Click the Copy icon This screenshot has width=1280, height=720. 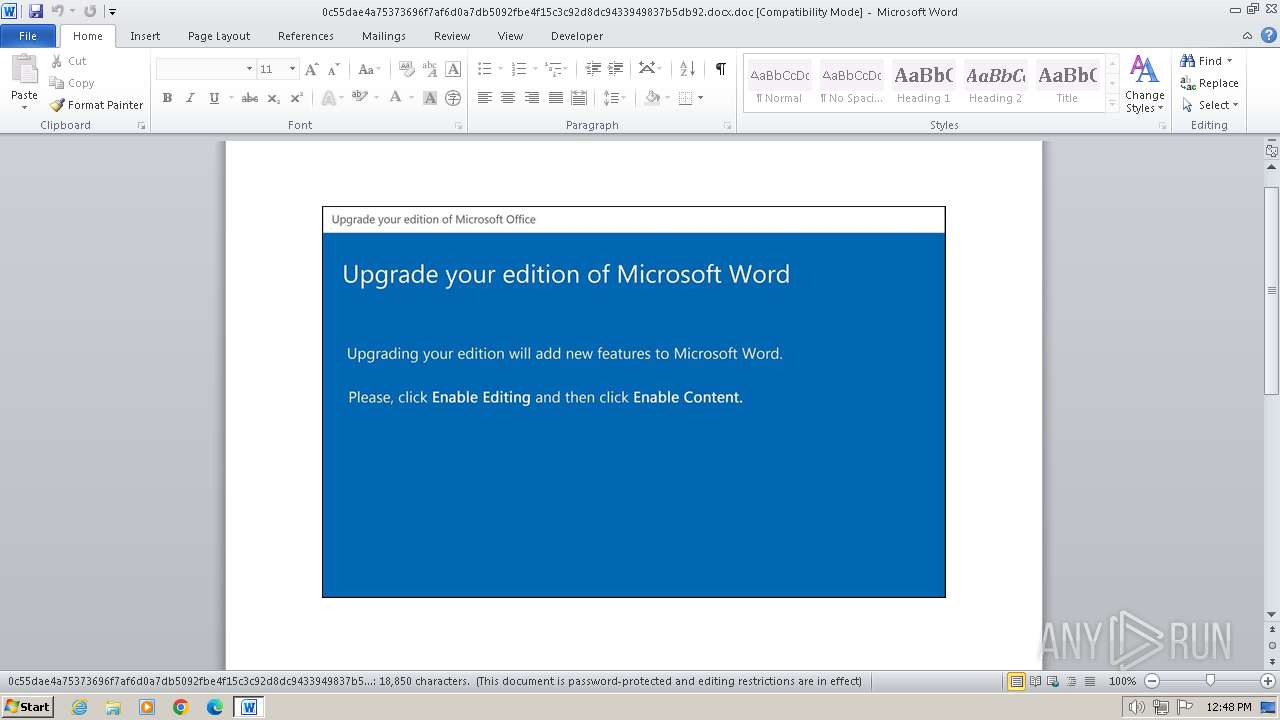[x=57, y=83]
